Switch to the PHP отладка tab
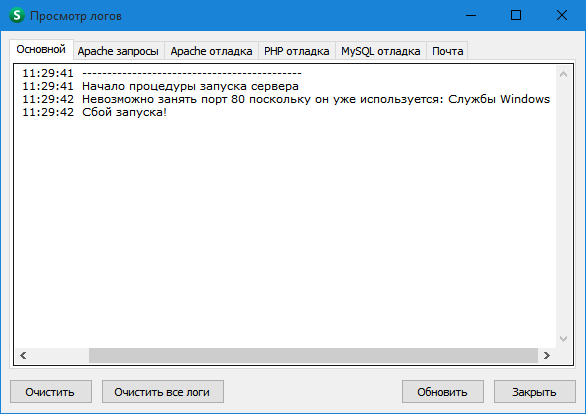This screenshot has width=586, height=414. (x=297, y=51)
